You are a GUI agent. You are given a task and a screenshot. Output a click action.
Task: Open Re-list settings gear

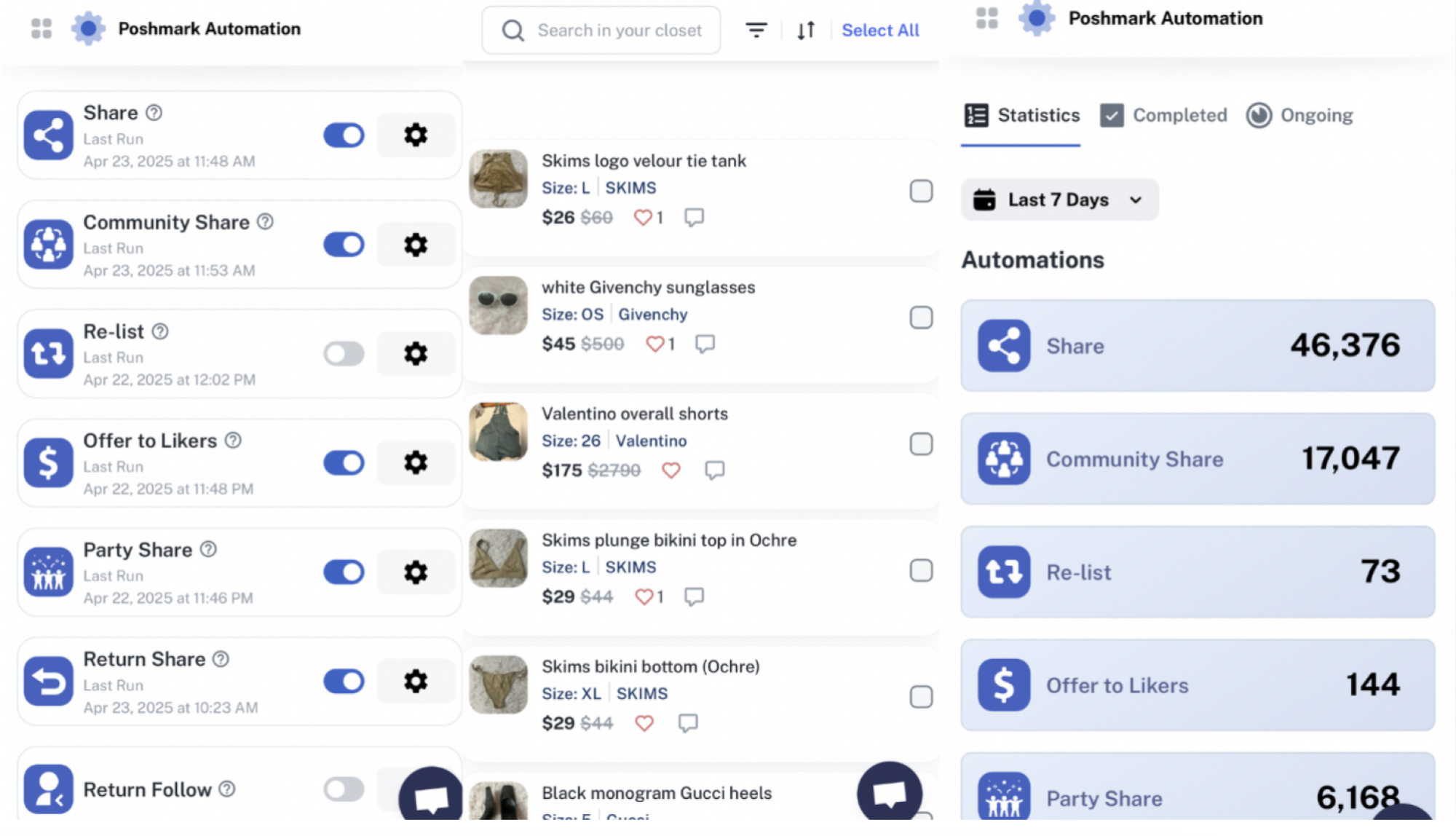coord(416,354)
